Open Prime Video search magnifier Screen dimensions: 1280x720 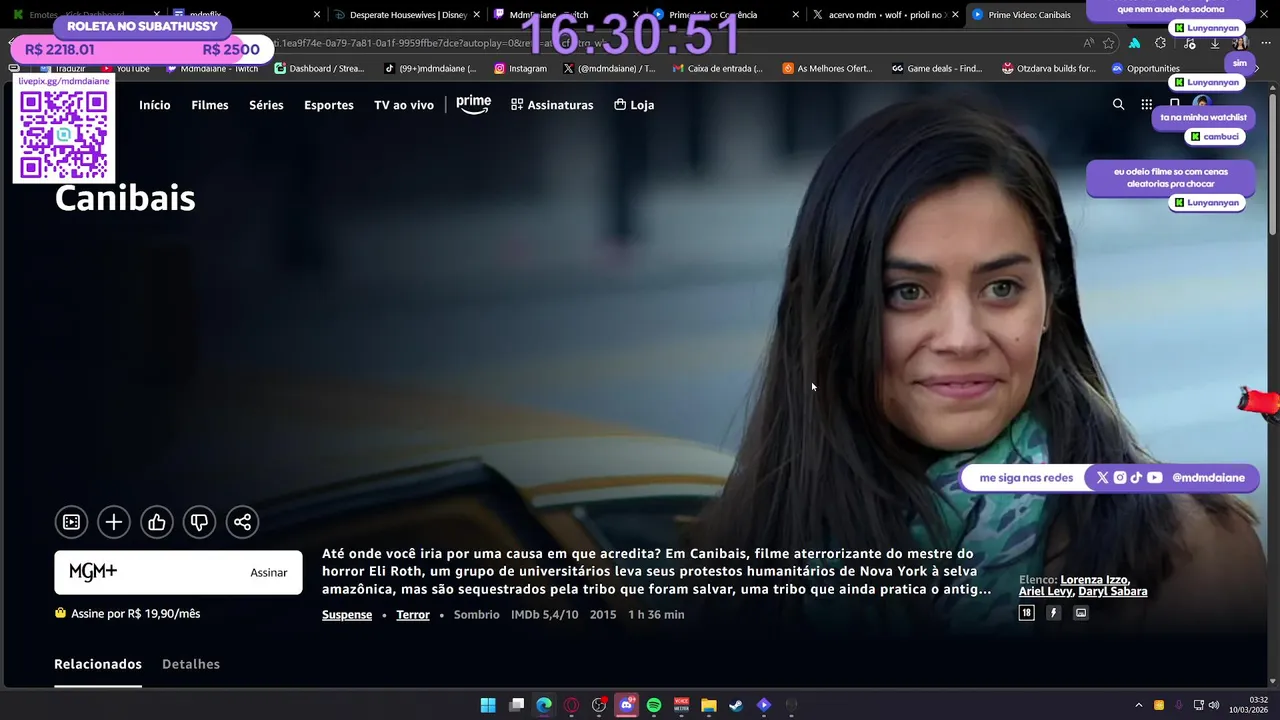1118,104
